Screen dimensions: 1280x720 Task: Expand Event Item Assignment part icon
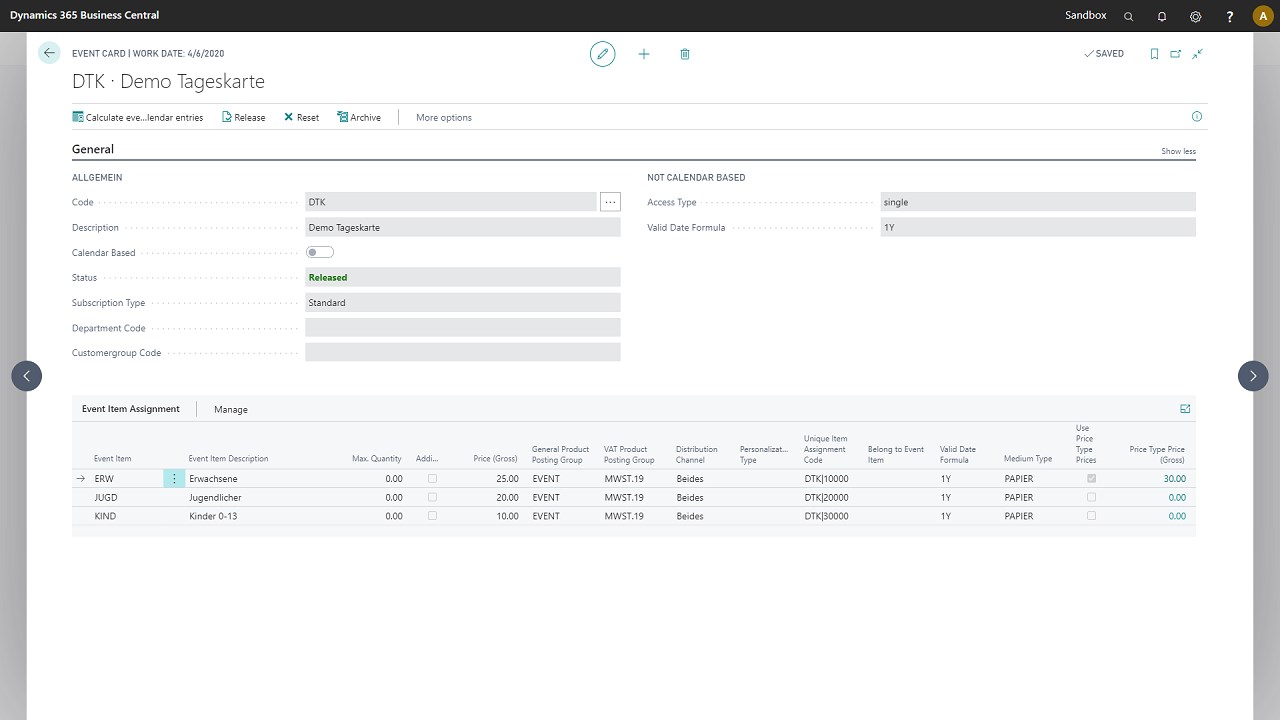[1185, 409]
